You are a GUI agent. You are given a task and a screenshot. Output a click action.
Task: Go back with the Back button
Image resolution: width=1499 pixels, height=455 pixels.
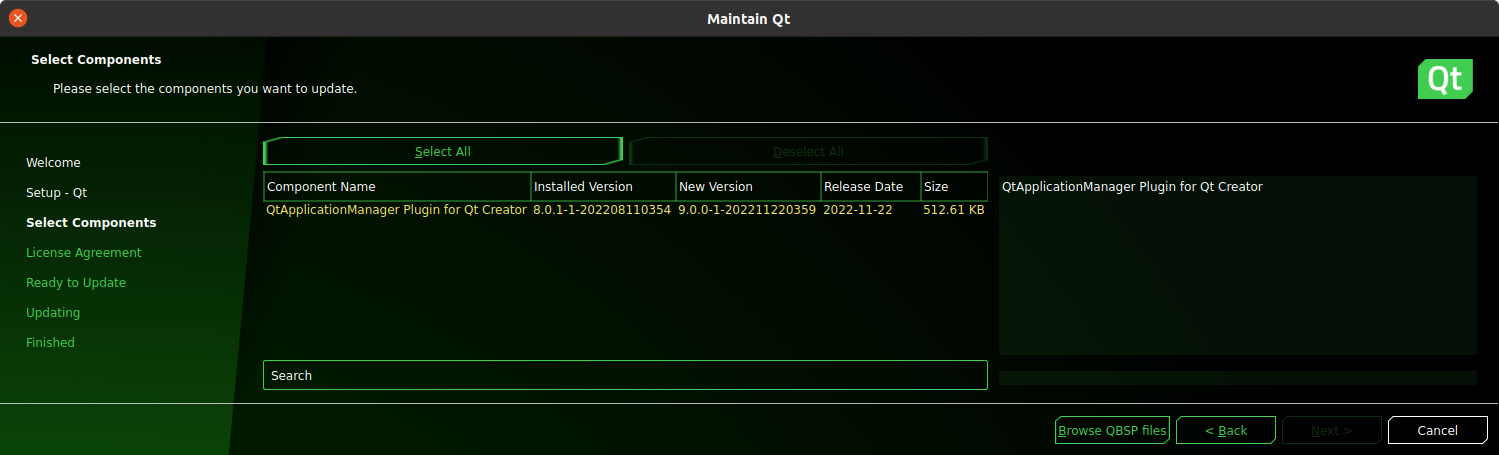[1226, 430]
